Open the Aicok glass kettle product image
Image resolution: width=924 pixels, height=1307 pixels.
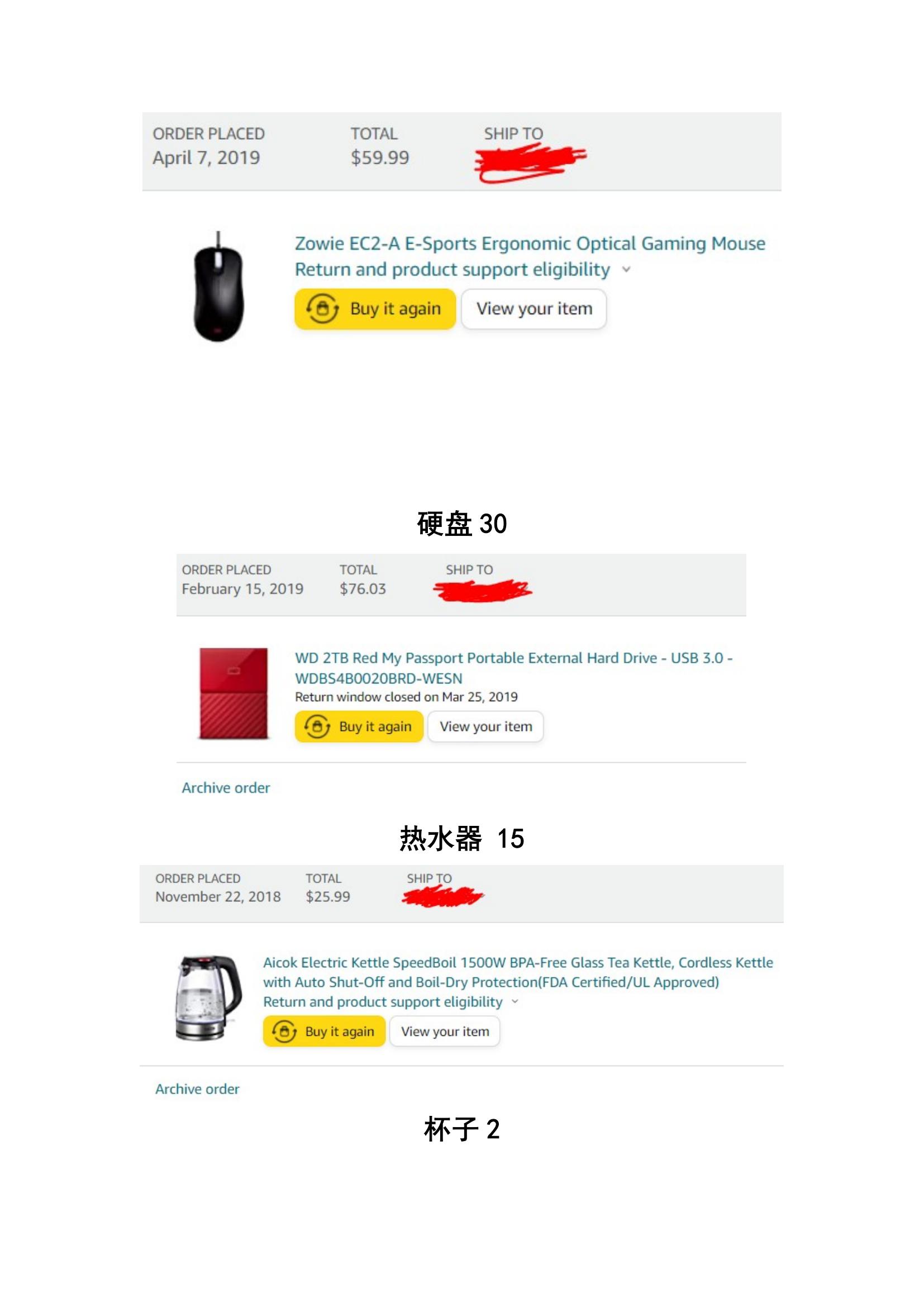tap(208, 997)
